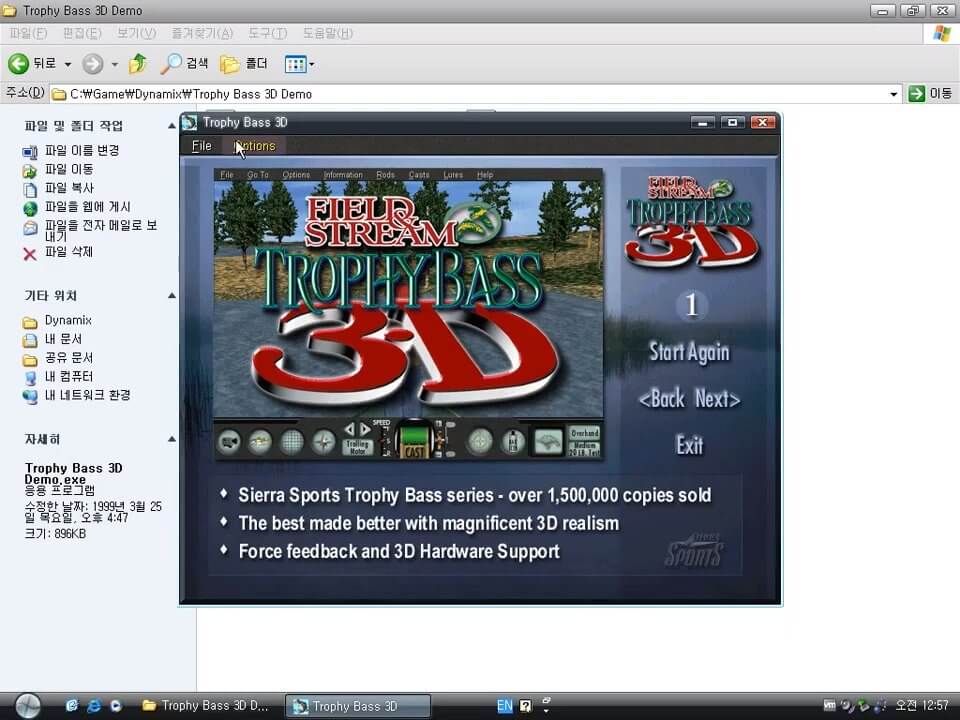Go up one folder level with Up icon
This screenshot has height=720, width=960.
pos(138,63)
